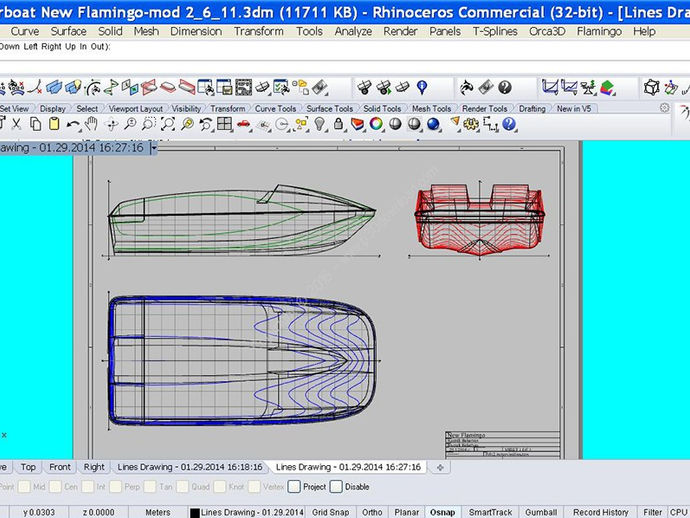Click the red car Named Views icon
The width and height of the screenshot is (690, 518).
(x=243, y=125)
